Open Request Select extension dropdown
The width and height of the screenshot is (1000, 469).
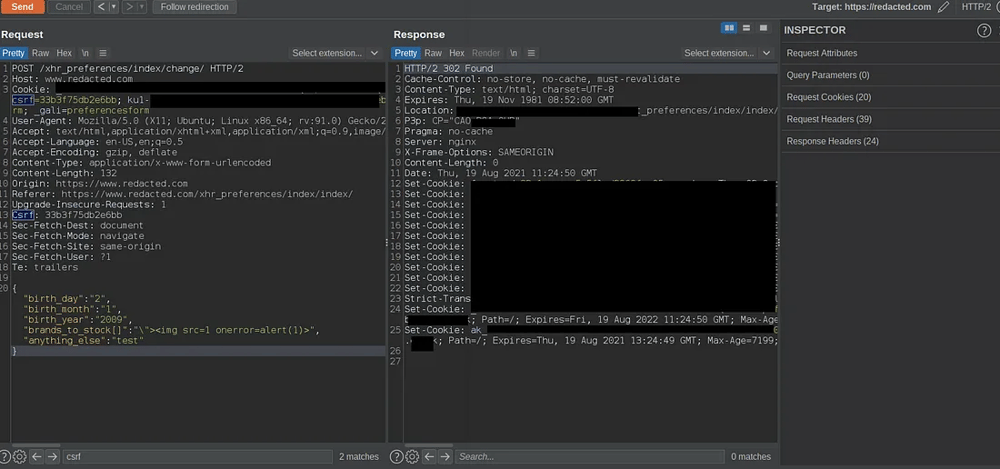(x=335, y=53)
